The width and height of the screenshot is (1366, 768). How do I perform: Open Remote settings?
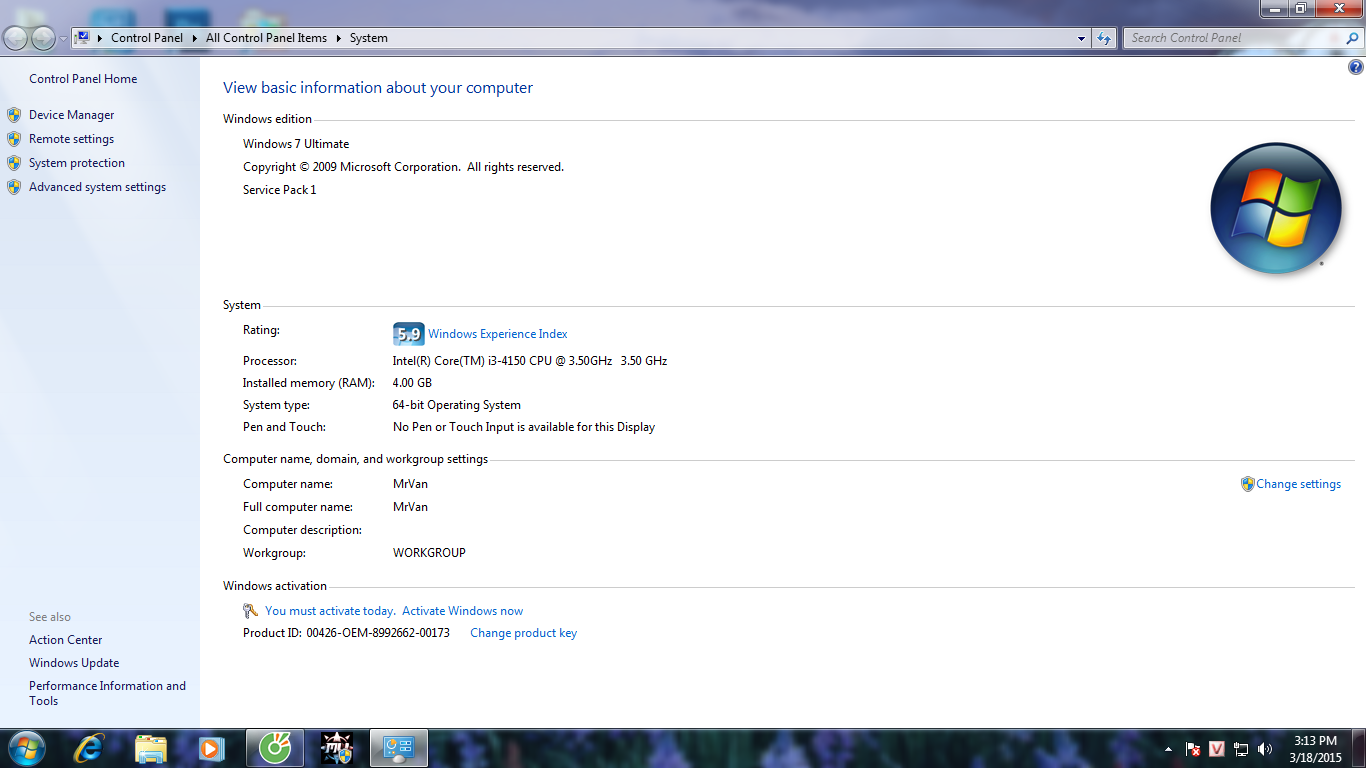pyautogui.click(x=72, y=139)
